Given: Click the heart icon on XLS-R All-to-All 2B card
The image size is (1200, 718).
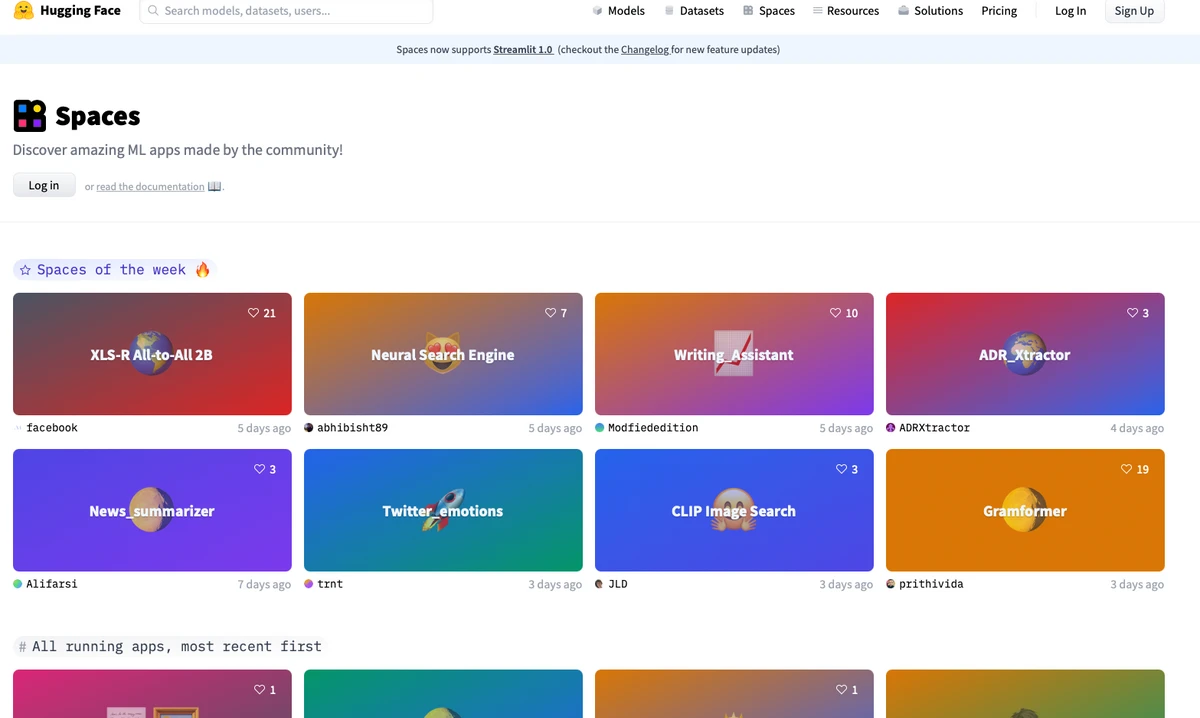Looking at the screenshot, I should pos(253,313).
